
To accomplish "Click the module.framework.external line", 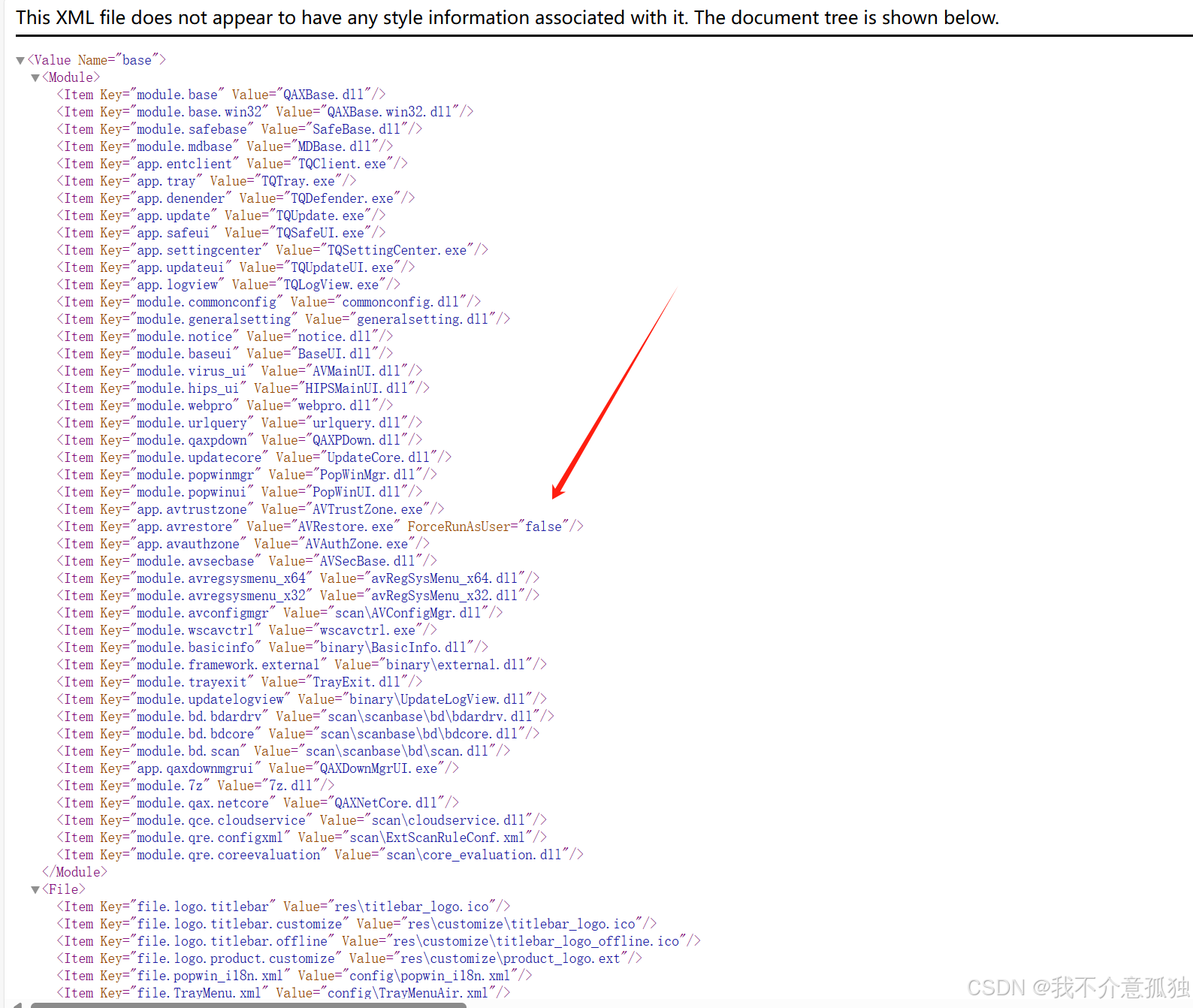I will click(x=302, y=665).
